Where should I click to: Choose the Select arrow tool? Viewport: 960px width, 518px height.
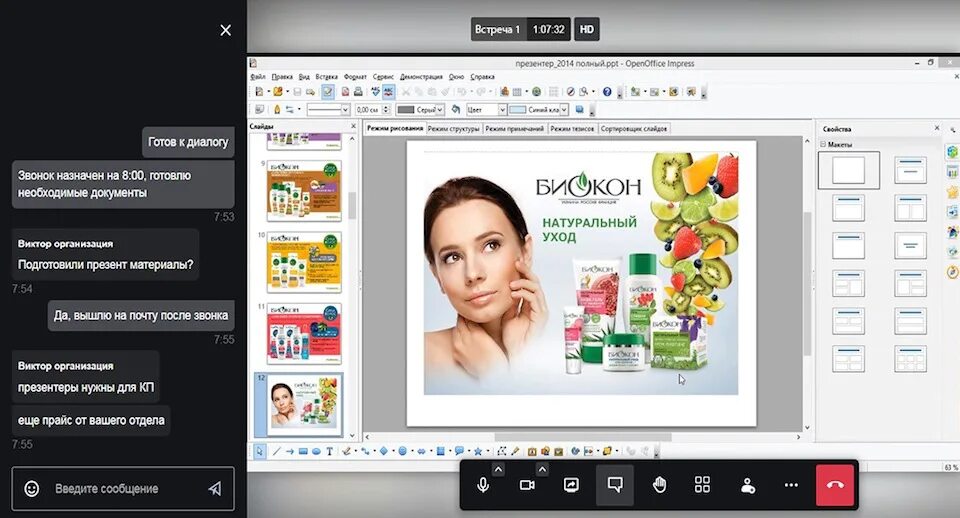click(260, 451)
